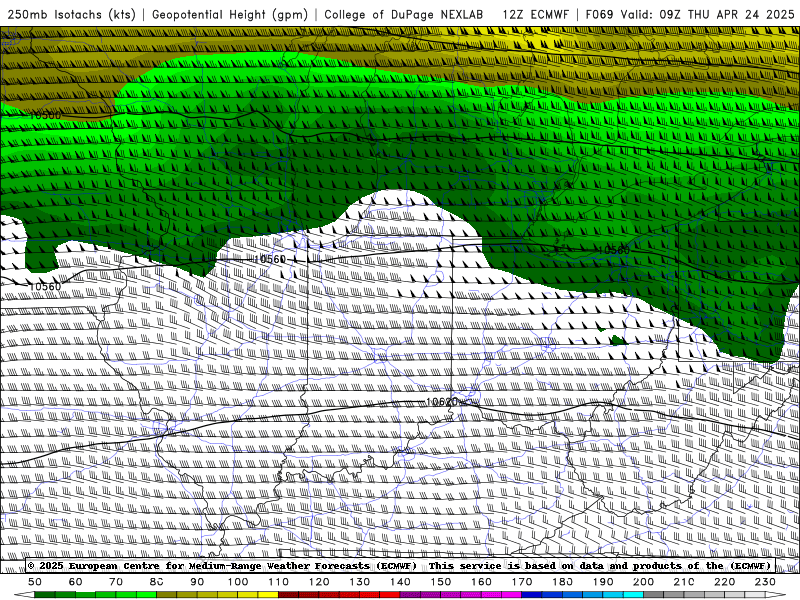The height and width of the screenshot is (600, 800).
Task: Click the darkest green swatch right after 50
Action: [x=45, y=595]
